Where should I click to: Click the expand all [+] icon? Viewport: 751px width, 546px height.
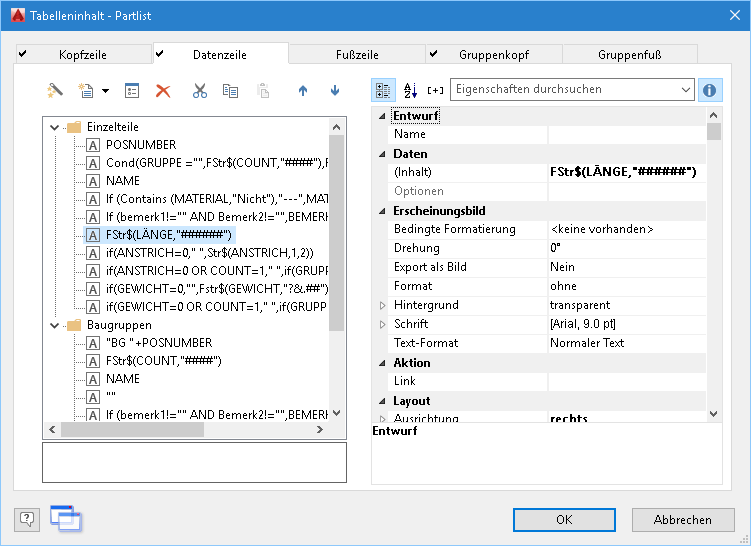tap(435, 90)
